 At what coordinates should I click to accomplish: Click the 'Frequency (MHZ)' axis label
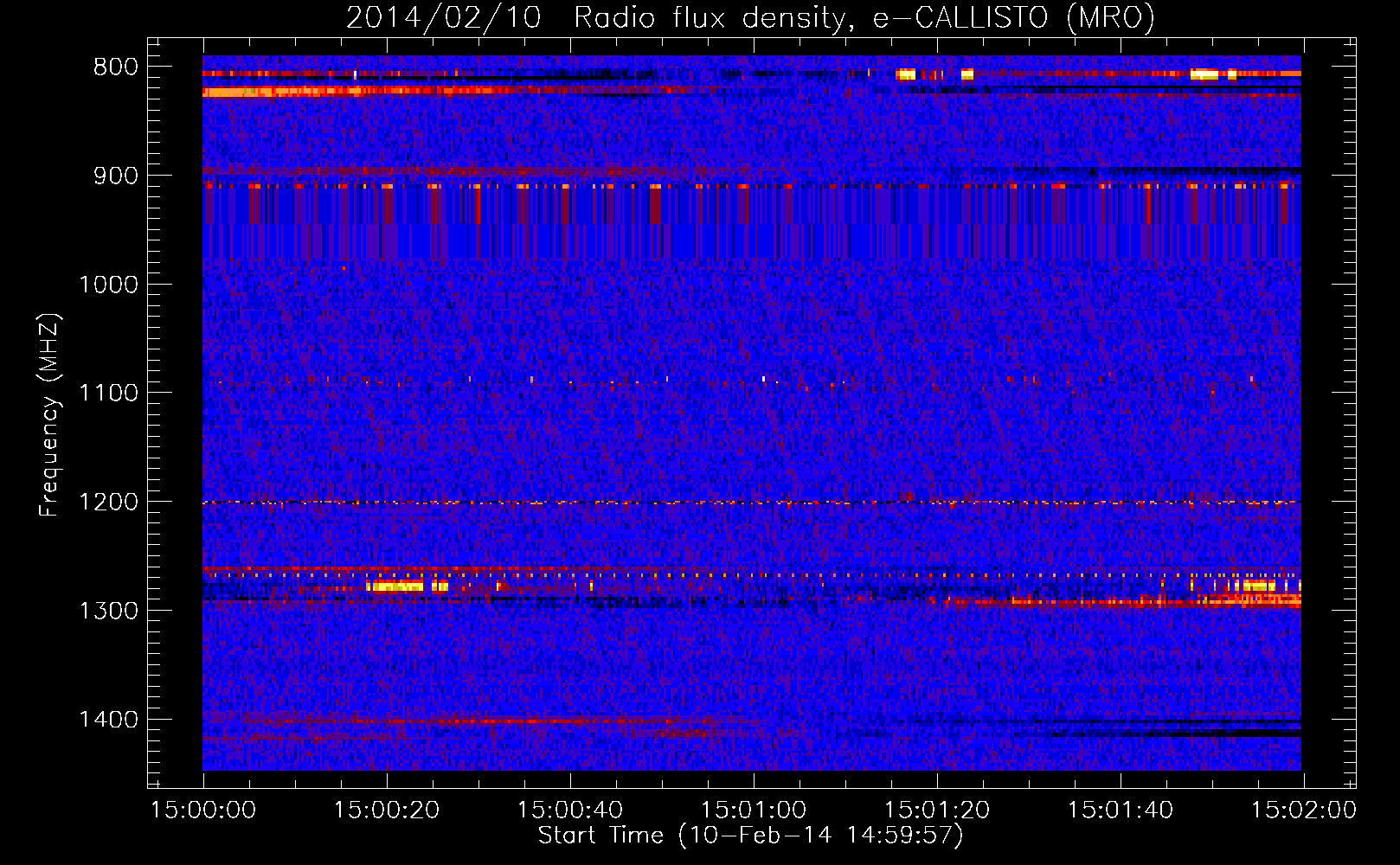click(x=49, y=415)
